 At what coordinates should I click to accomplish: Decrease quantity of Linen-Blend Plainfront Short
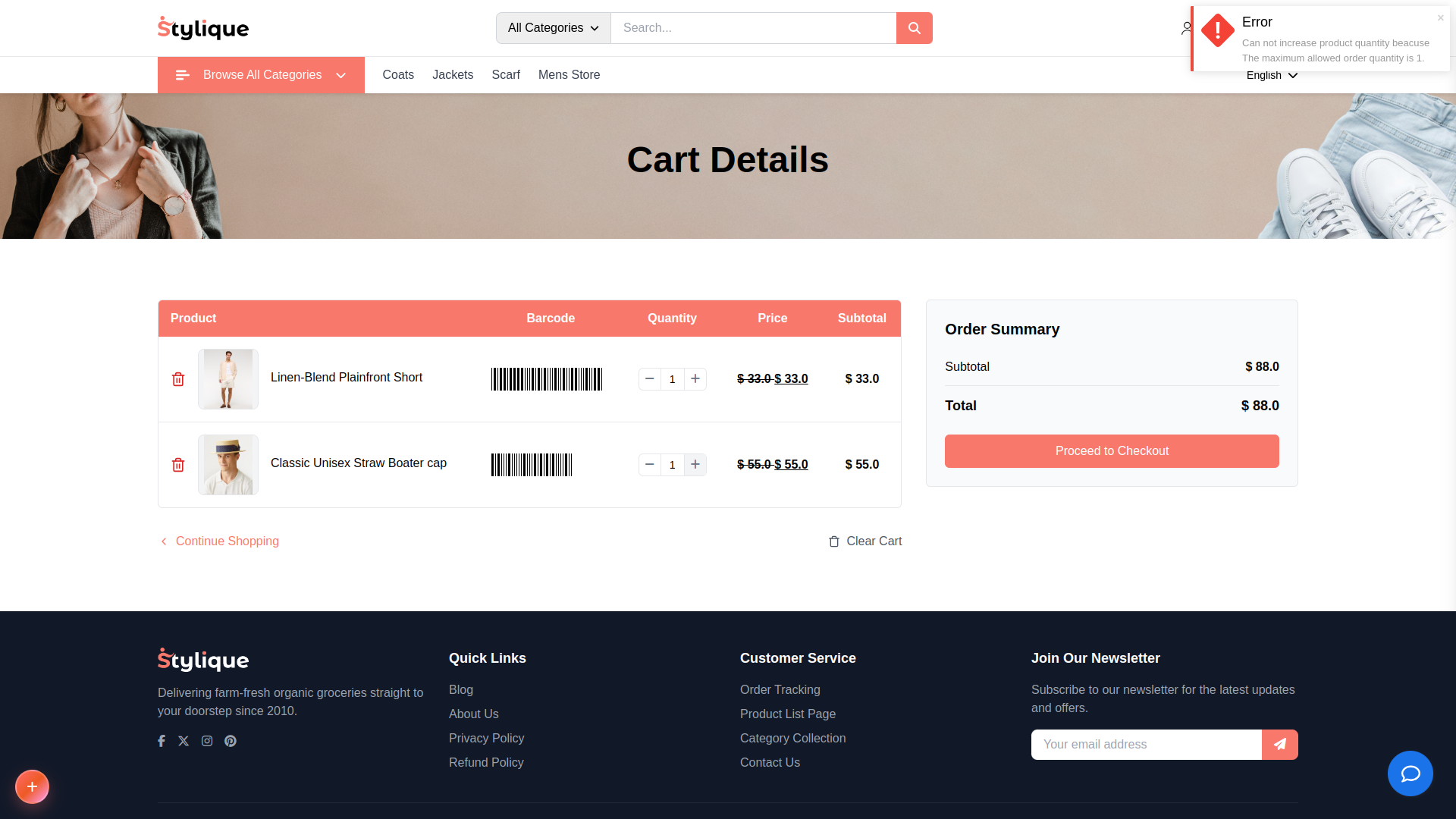(x=650, y=379)
